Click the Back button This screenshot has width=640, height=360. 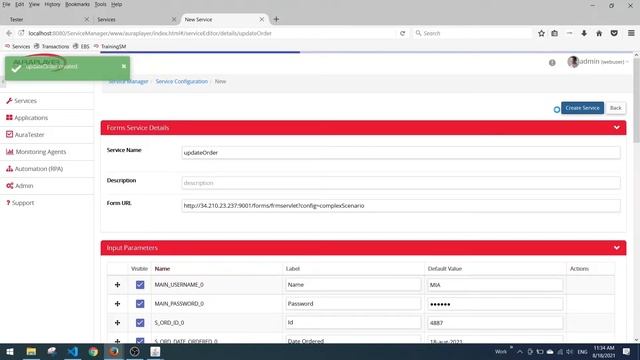616,108
